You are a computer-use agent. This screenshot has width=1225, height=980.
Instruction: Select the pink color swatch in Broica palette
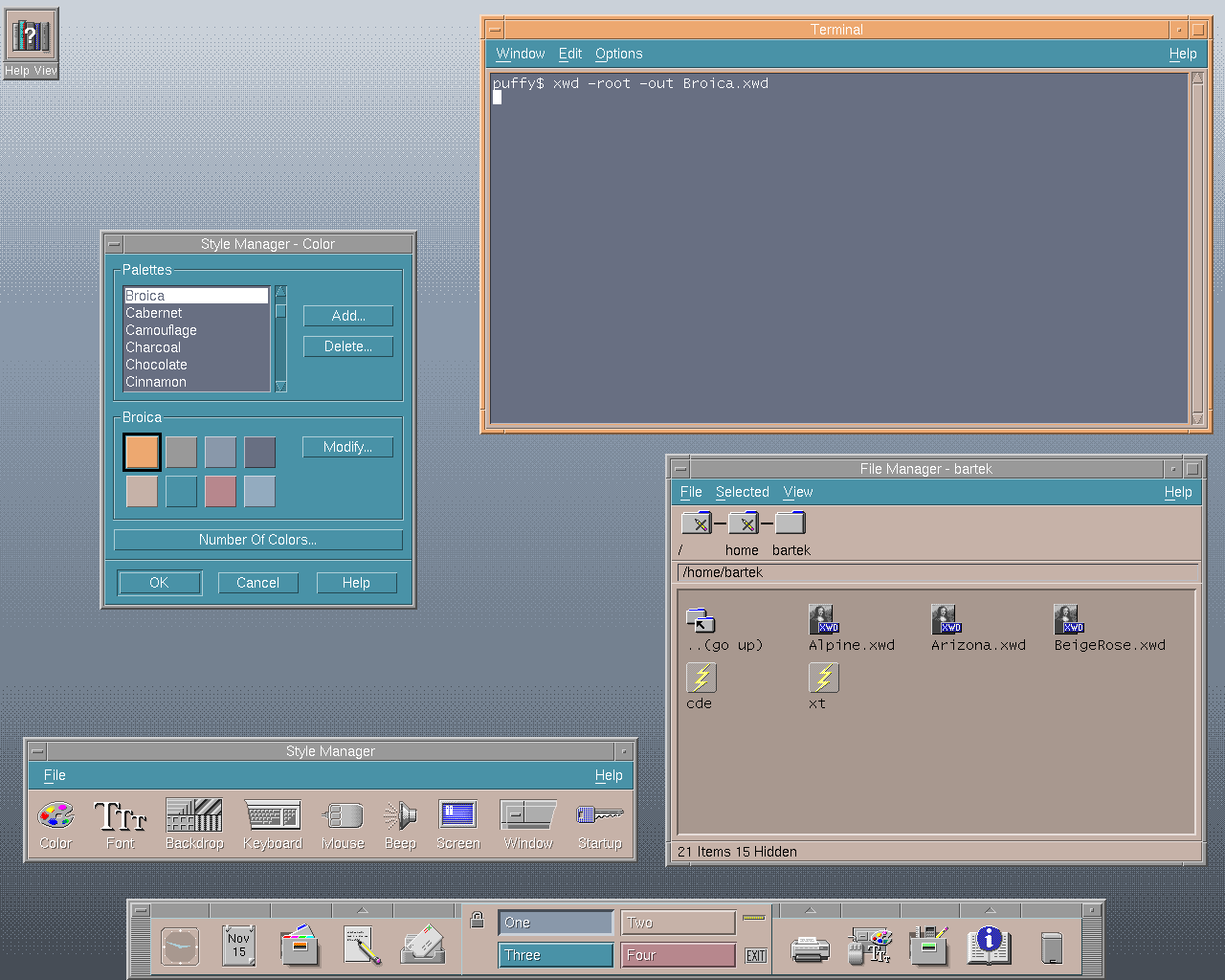click(x=220, y=491)
